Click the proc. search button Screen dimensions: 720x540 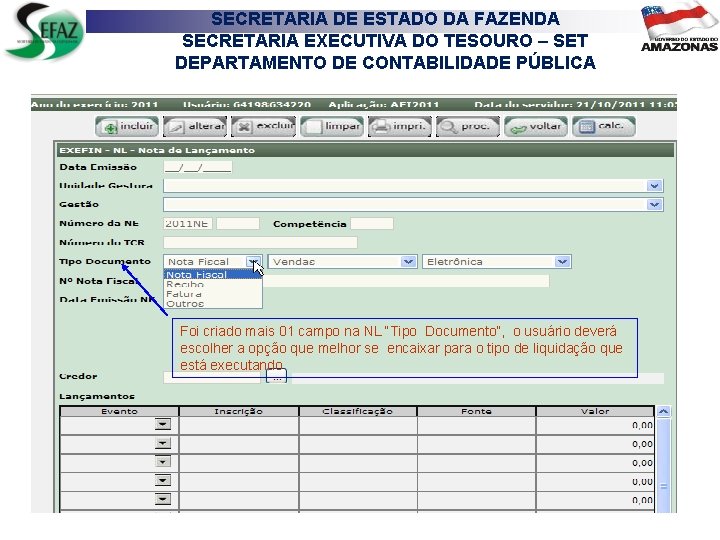tap(468, 126)
